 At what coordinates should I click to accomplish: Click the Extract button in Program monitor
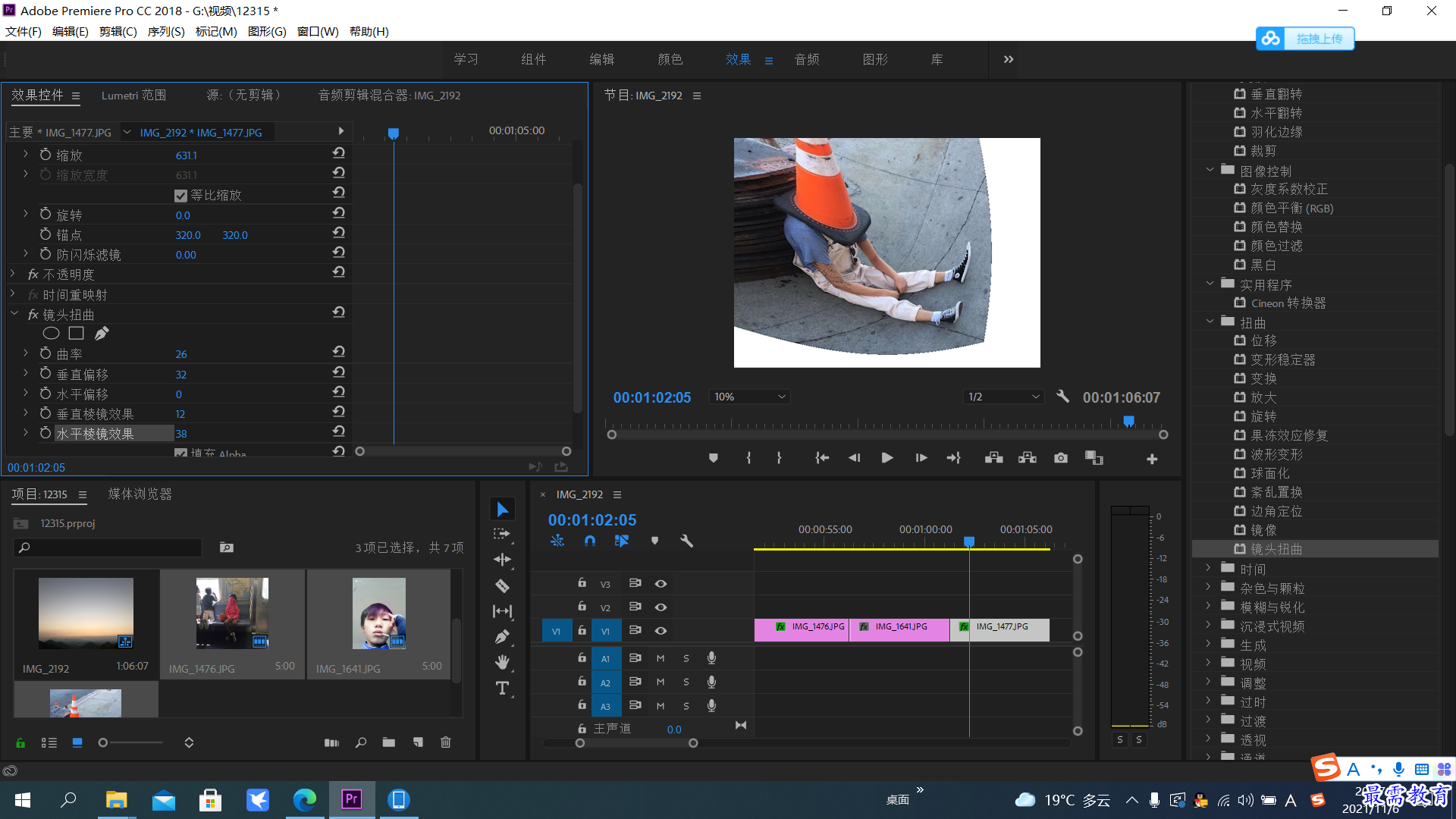pos(1028,458)
